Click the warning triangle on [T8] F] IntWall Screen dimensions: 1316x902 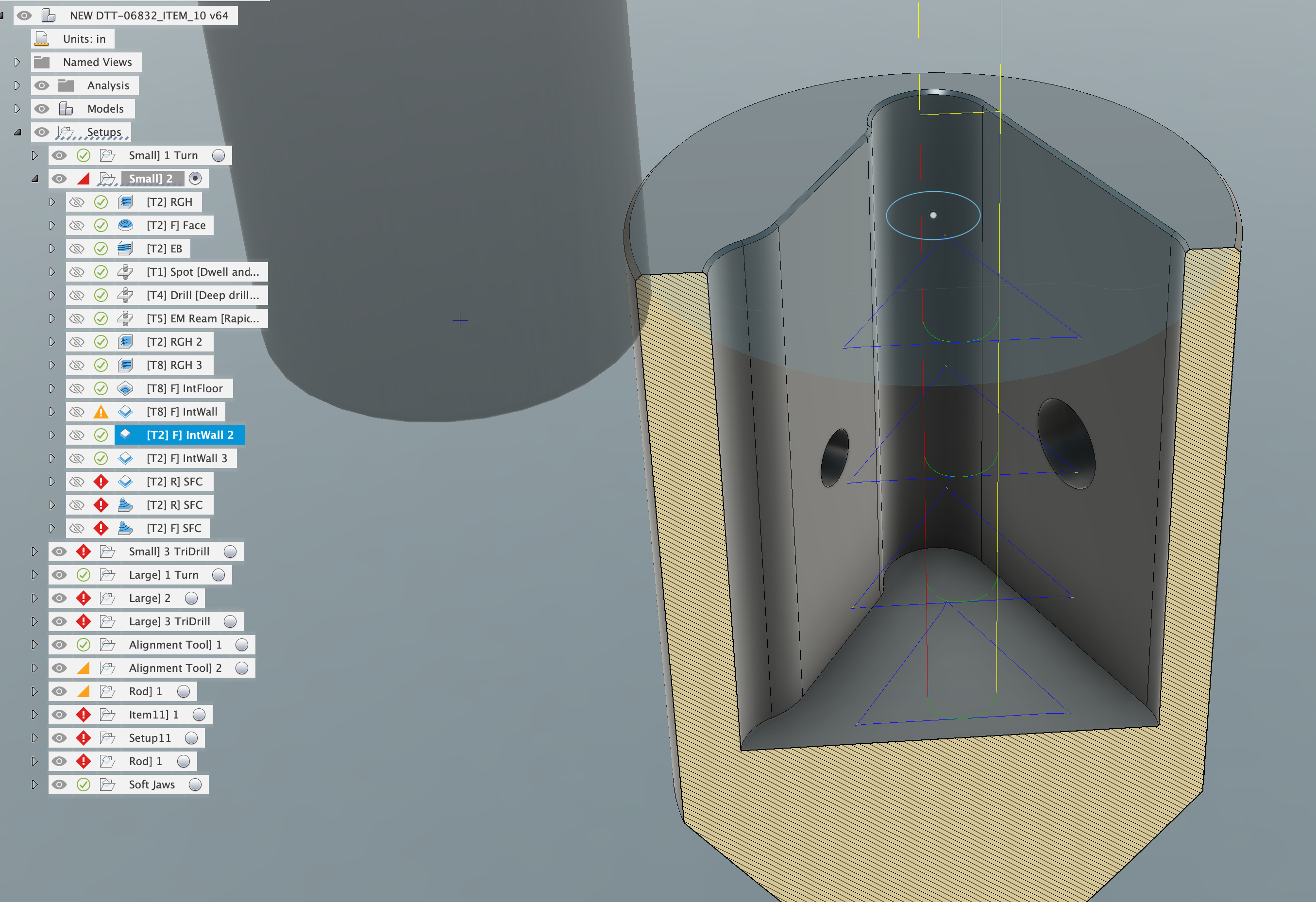click(x=101, y=412)
